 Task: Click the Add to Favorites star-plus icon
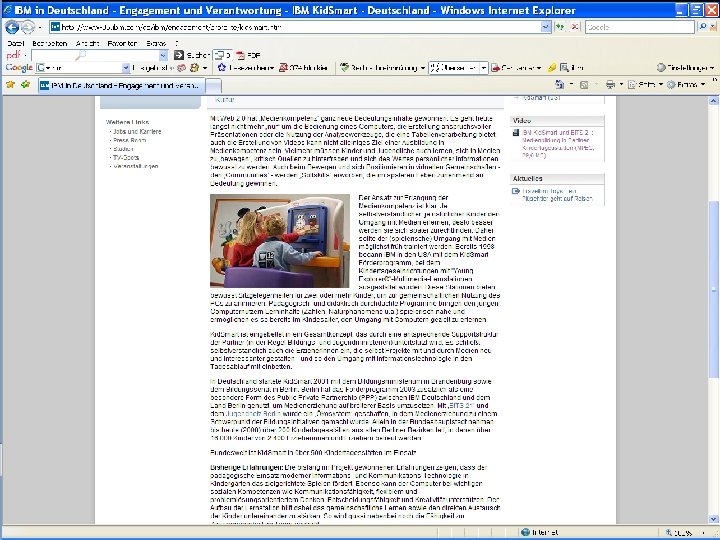26,84
